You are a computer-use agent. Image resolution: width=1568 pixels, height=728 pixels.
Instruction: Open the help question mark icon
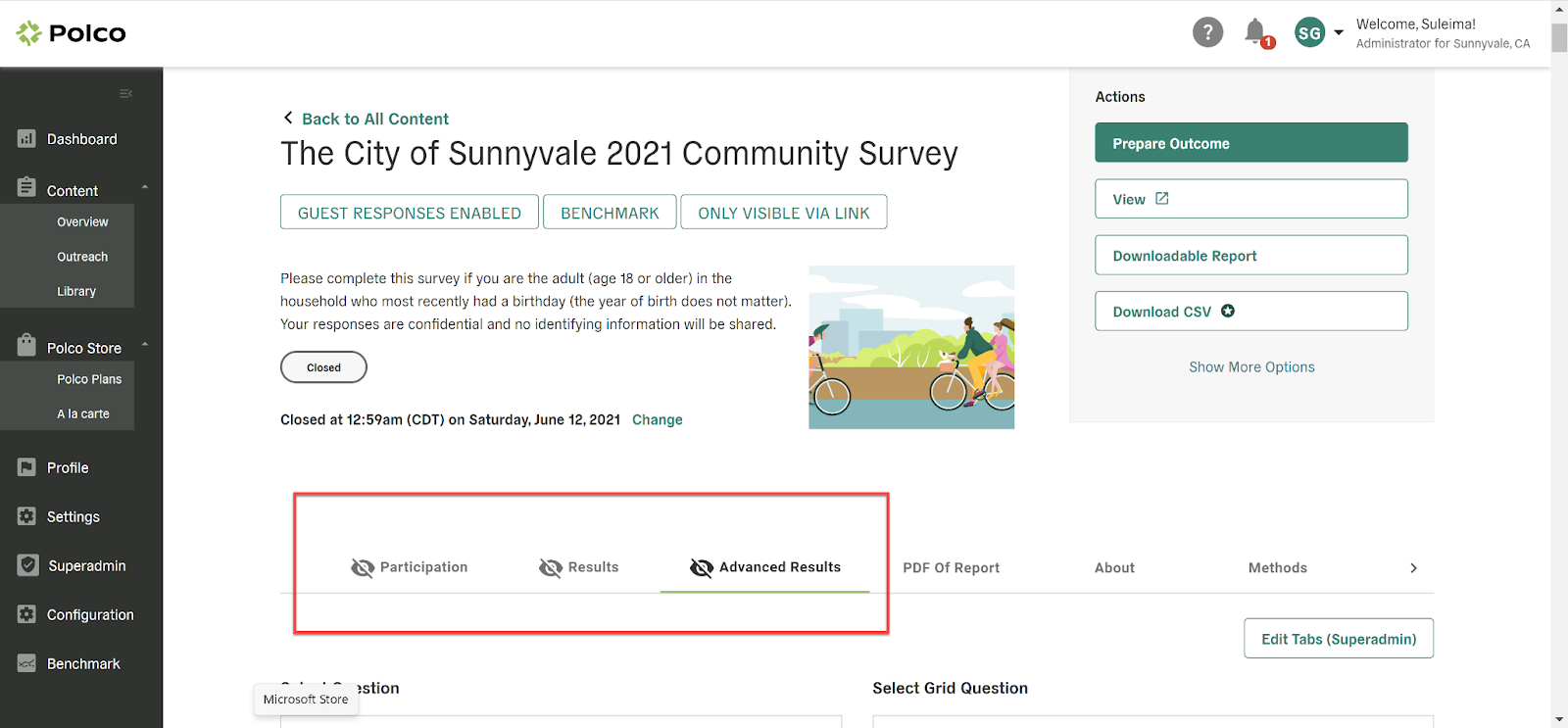click(x=1207, y=32)
